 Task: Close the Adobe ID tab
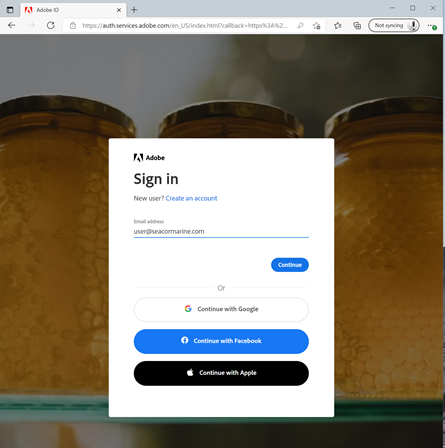[x=119, y=10]
